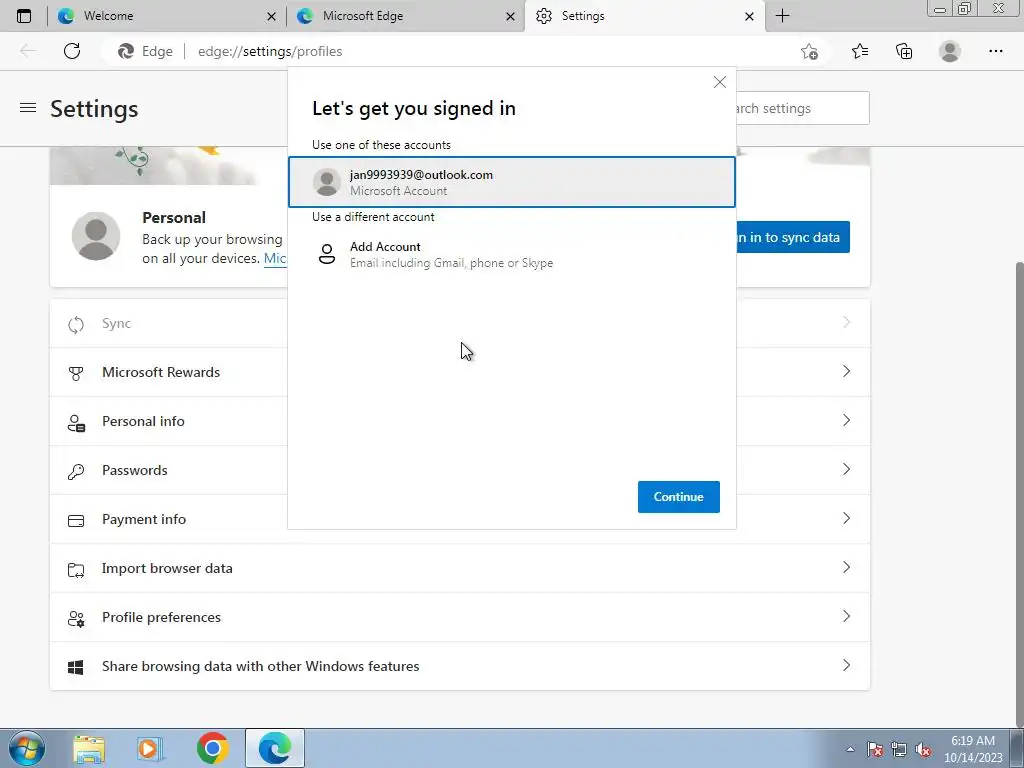Open File Explorer from the taskbar

coord(89,748)
